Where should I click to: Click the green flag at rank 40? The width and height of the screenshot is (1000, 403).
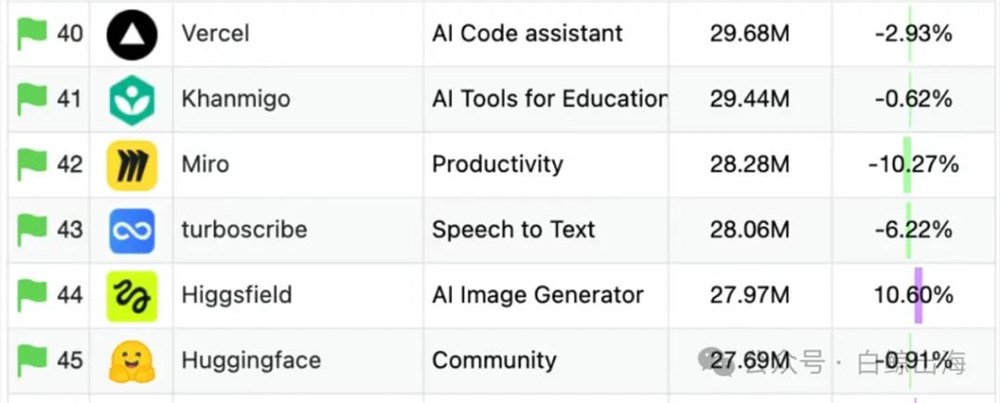point(32,34)
